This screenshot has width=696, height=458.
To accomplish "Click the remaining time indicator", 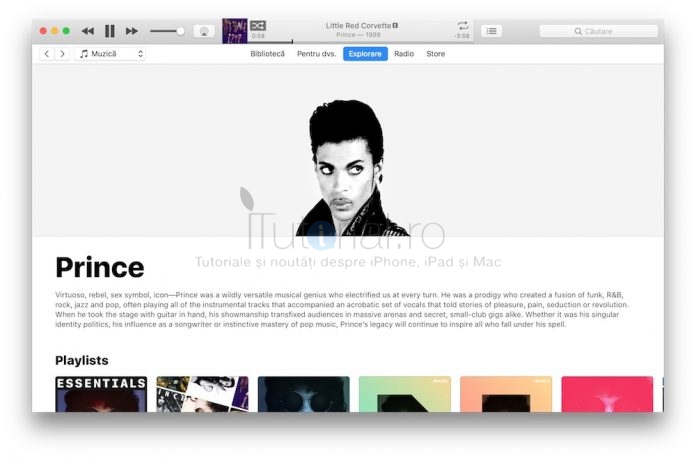I will click(462, 36).
